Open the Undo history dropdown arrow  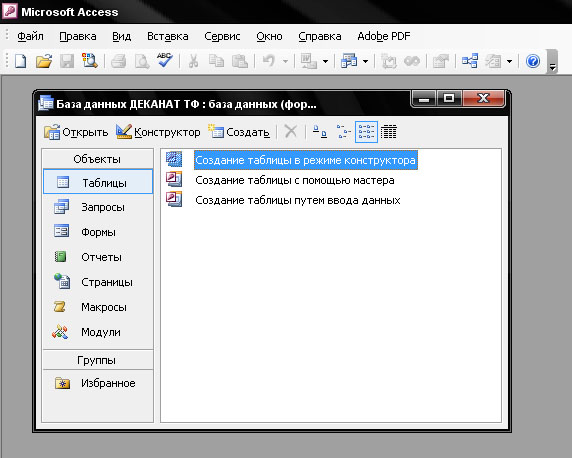click(285, 61)
